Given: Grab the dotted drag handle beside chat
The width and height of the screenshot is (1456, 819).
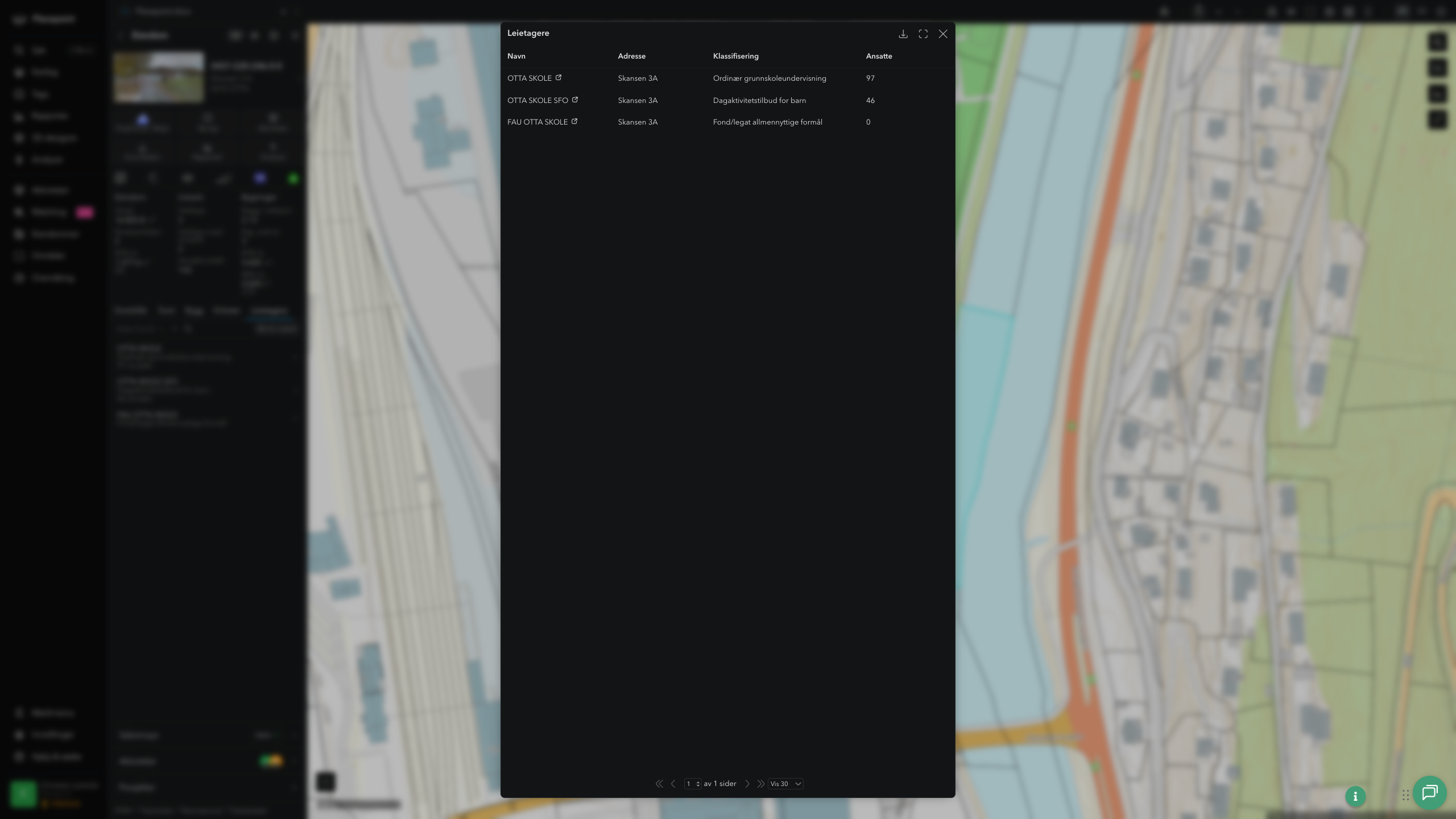Looking at the screenshot, I should (1405, 795).
